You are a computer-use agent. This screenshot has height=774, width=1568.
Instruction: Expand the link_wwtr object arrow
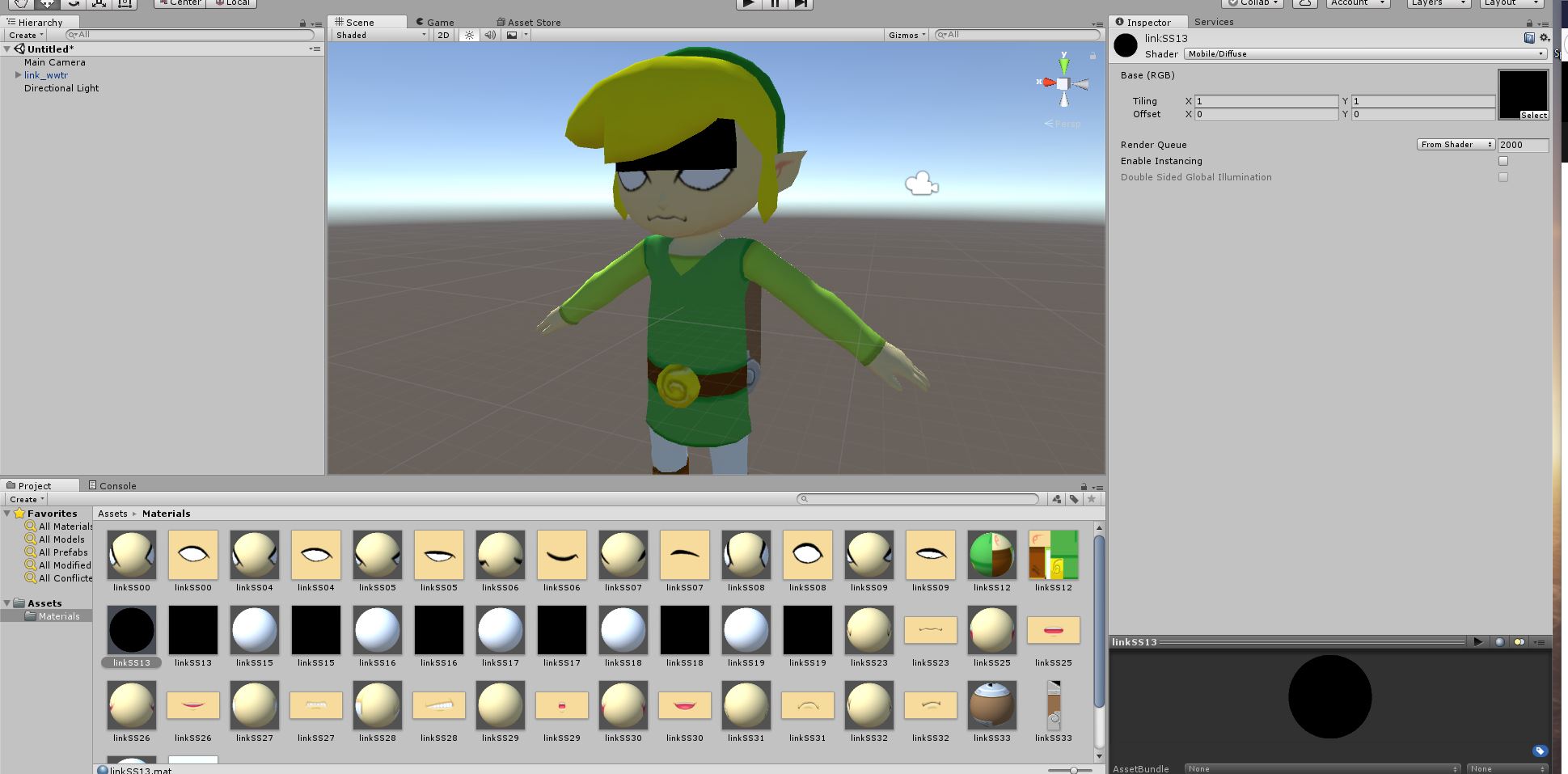coord(18,74)
